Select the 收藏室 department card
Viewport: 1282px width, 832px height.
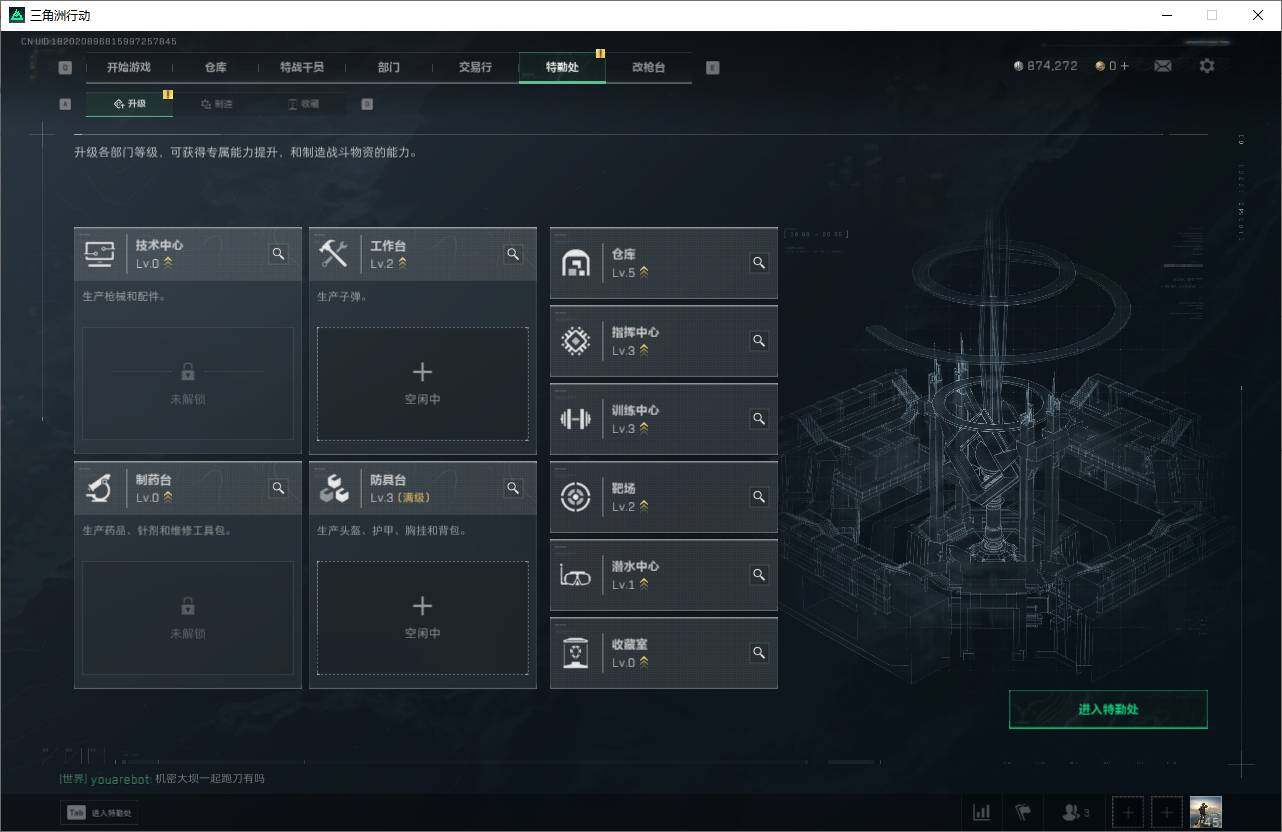point(664,653)
